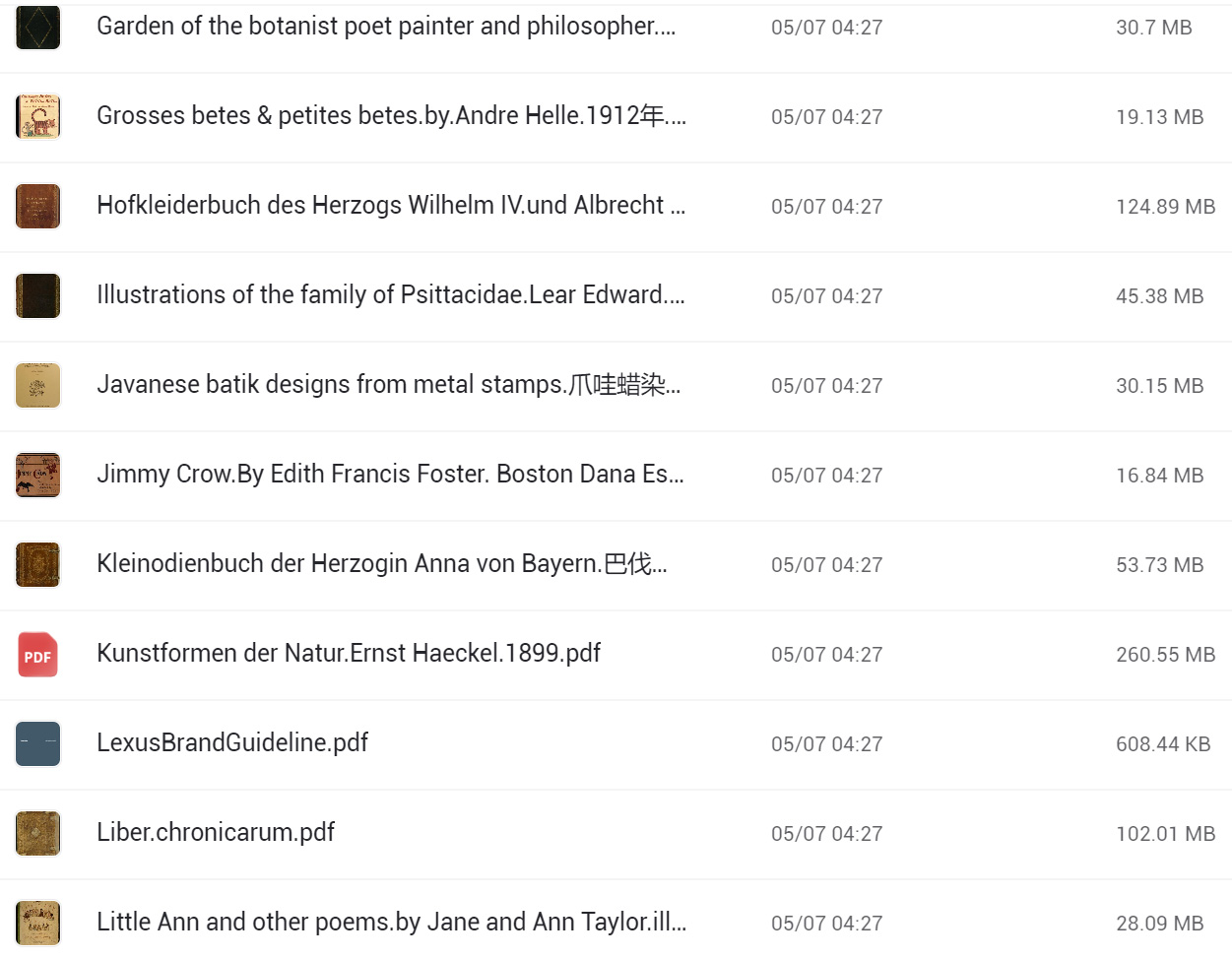The height and width of the screenshot is (959, 1232).
Task: Click the Grosses betes & petites betes cover thumbnail
Action: [37, 117]
